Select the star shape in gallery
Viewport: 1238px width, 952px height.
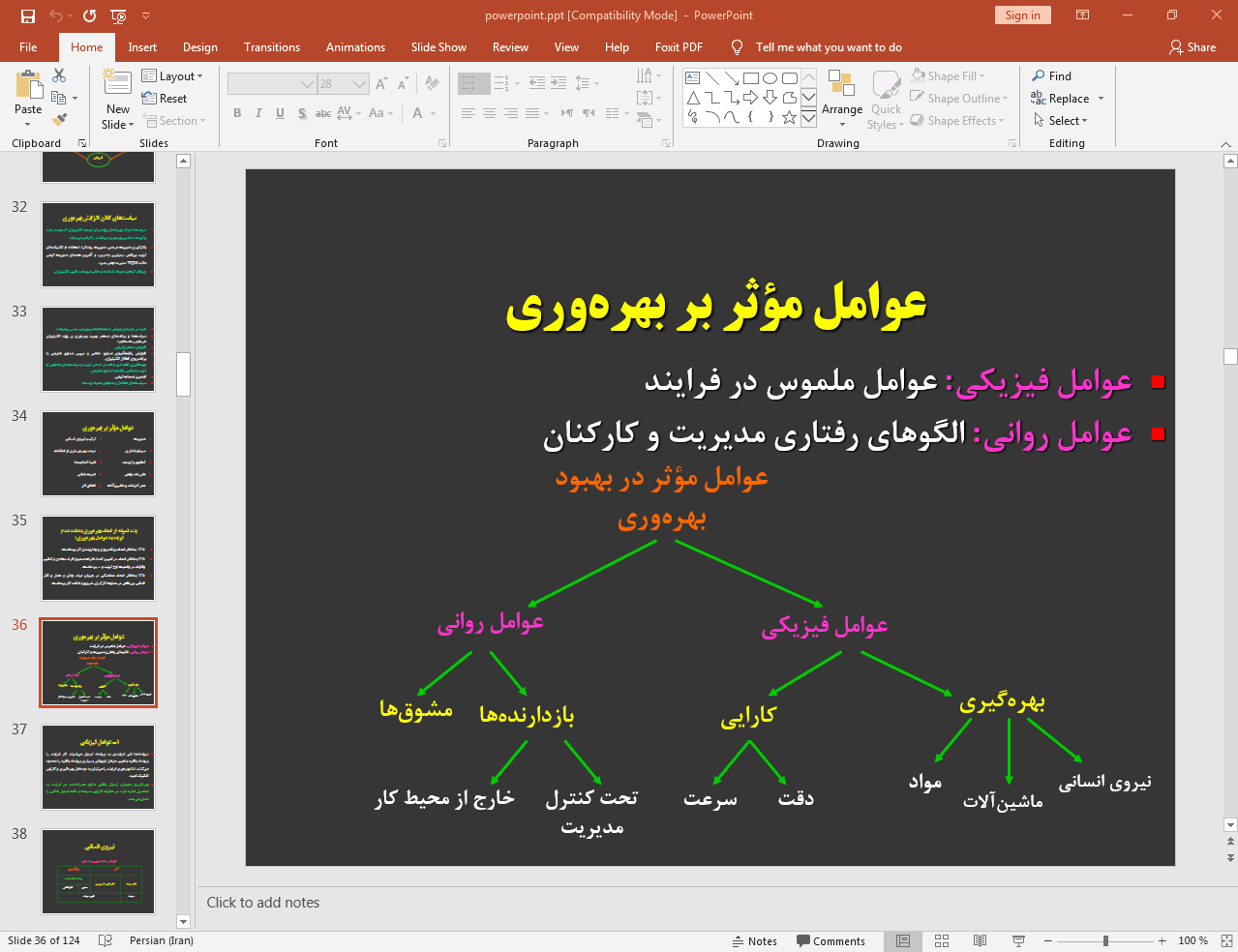pos(790,117)
